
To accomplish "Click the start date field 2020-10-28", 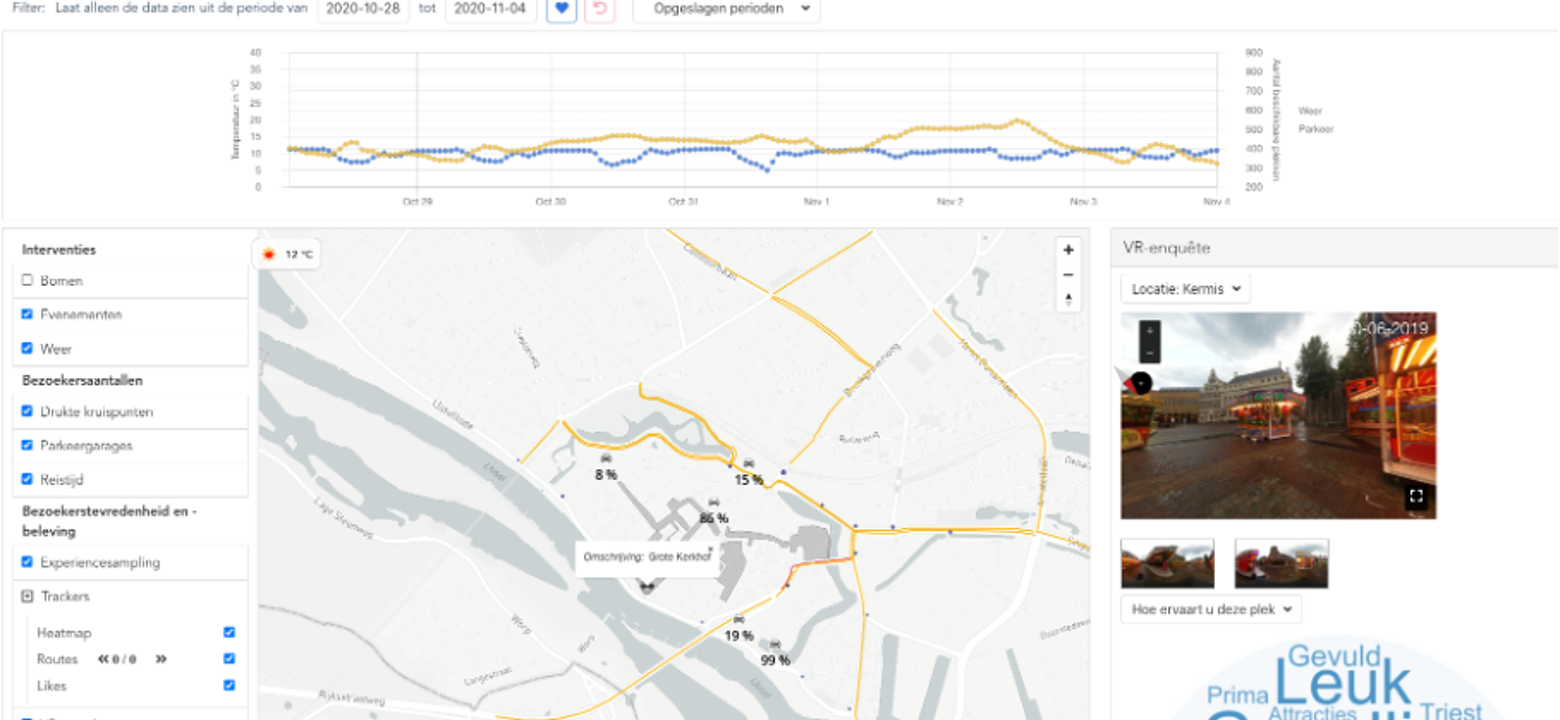I will 363,9.
